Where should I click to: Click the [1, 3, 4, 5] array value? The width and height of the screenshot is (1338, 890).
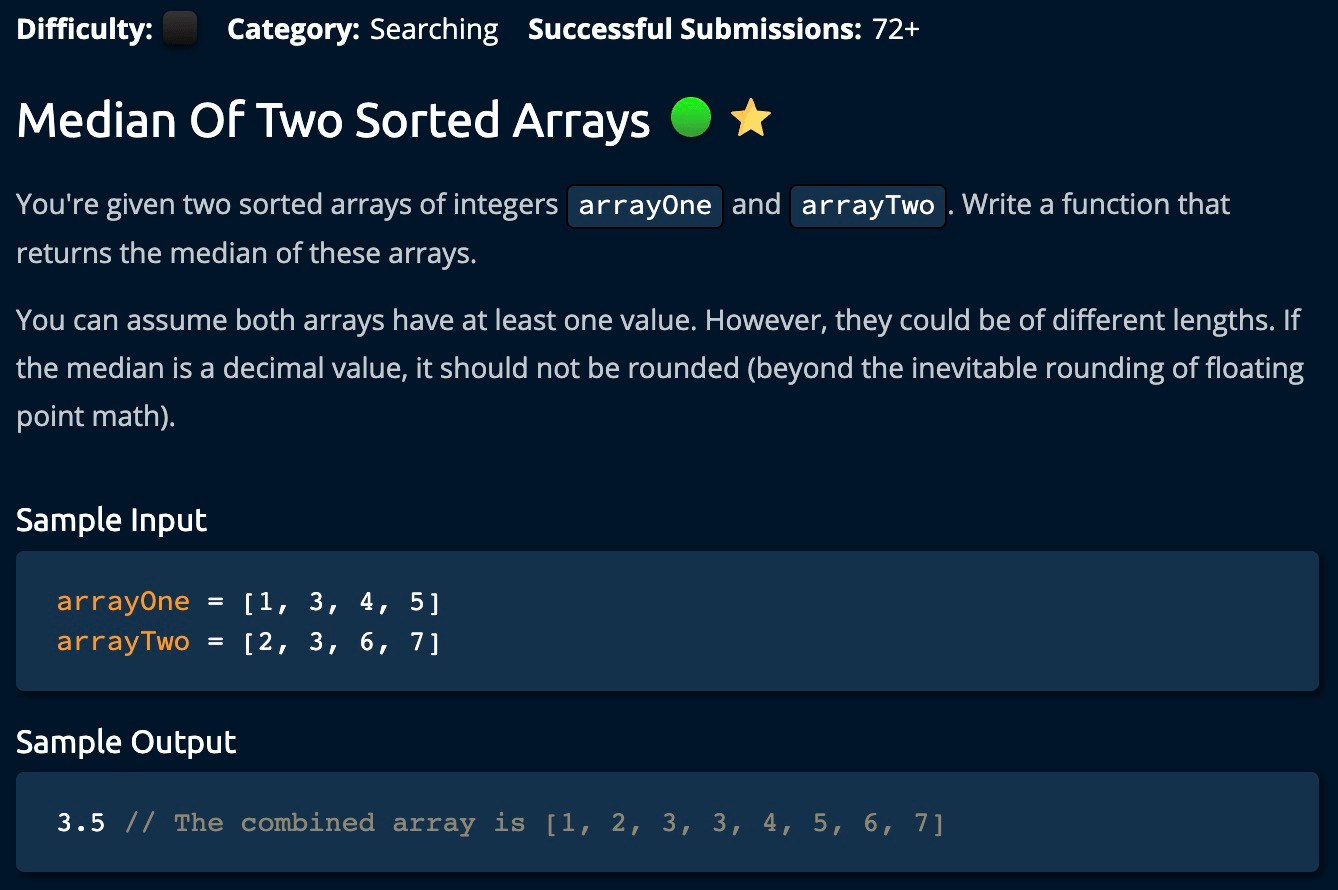pyautogui.click(x=341, y=601)
